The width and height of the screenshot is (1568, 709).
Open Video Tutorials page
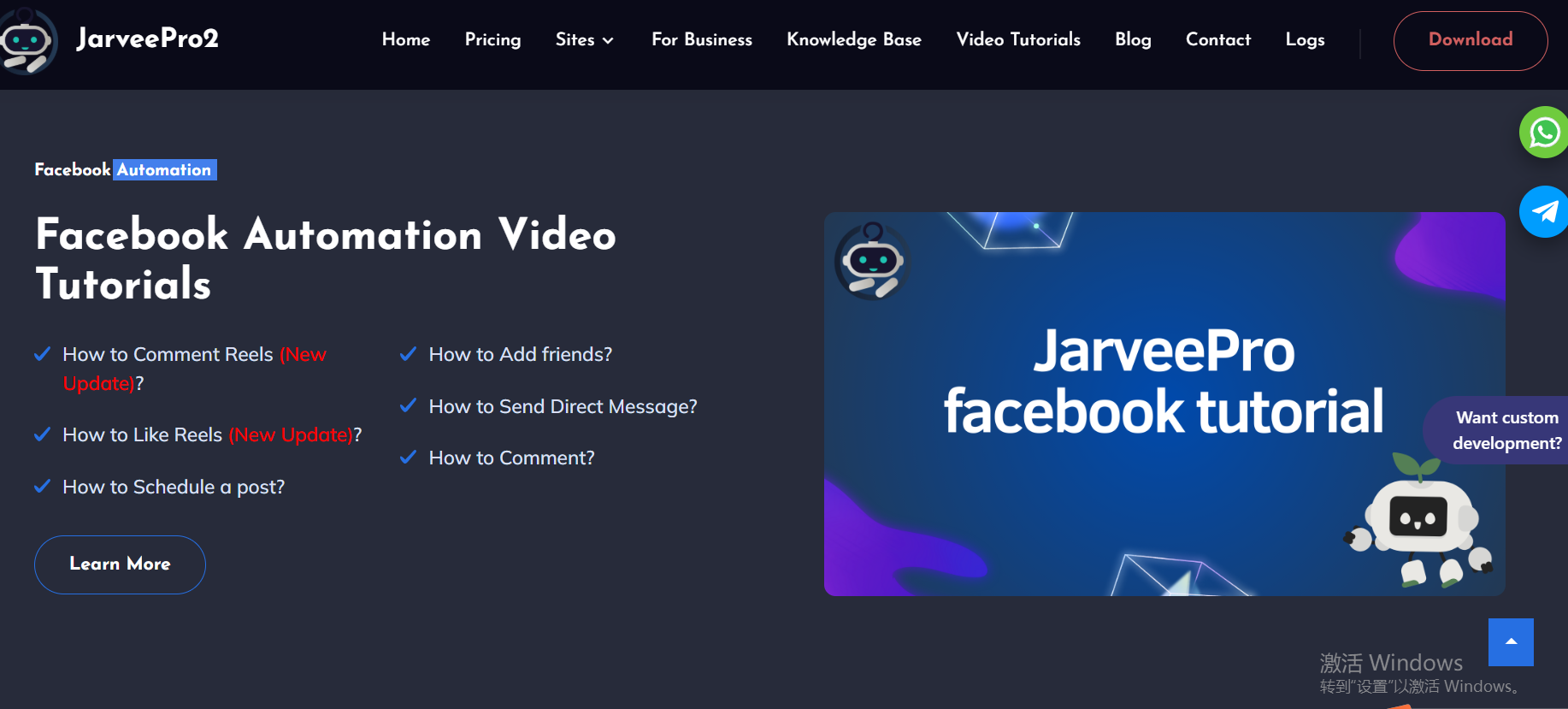[1018, 39]
